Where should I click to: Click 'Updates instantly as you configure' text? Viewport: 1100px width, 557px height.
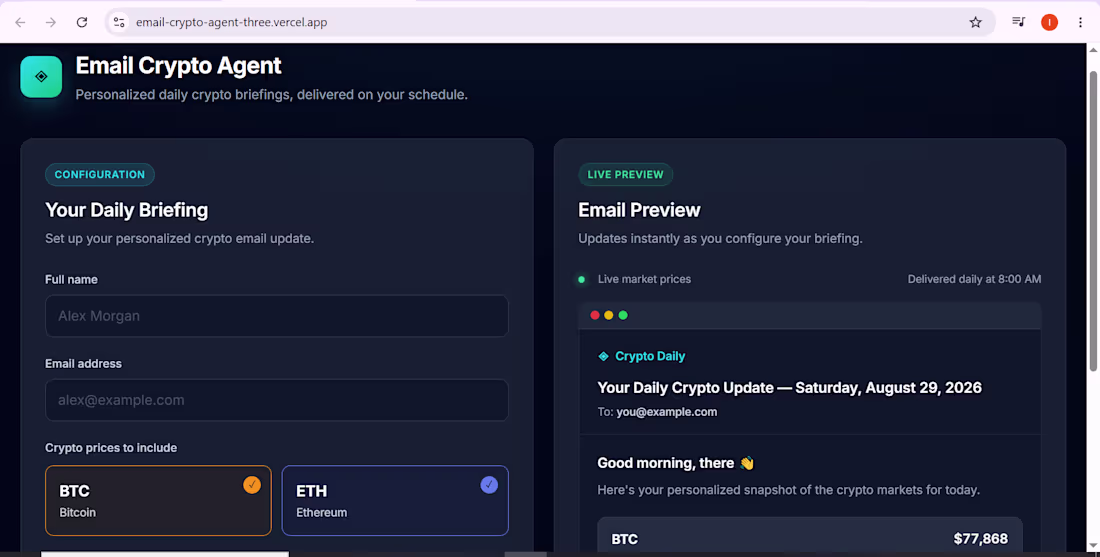(720, 239)
